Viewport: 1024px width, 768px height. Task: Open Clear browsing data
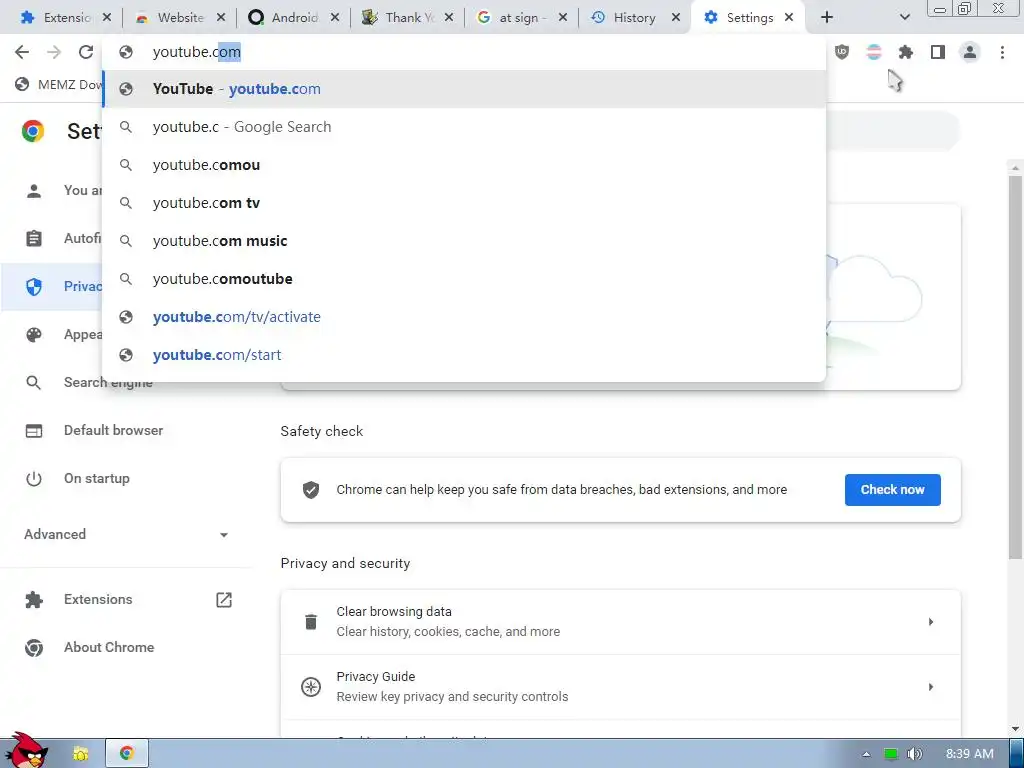(x=620, y=622)
